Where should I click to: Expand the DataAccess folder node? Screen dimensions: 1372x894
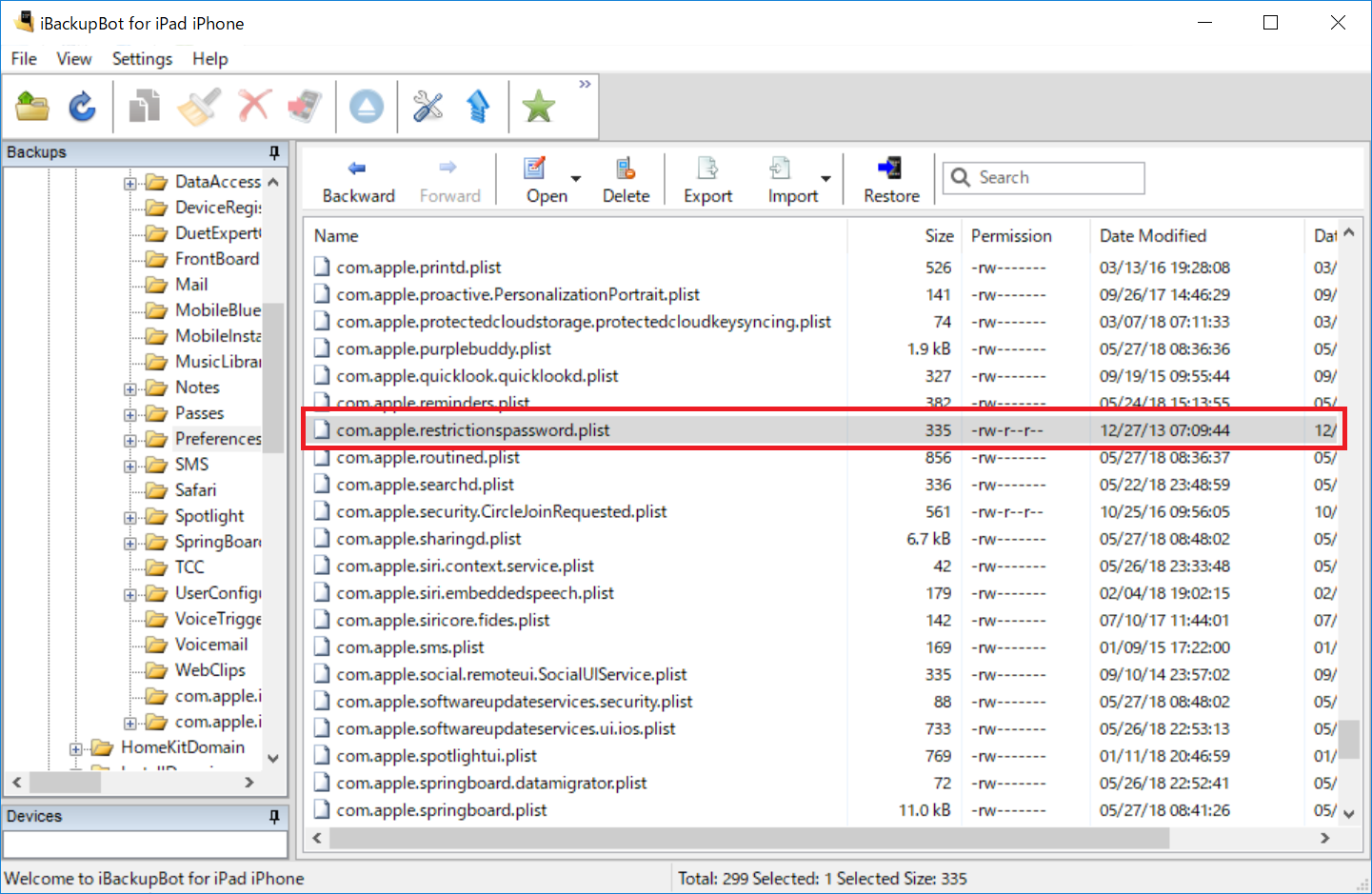[130, 183]
